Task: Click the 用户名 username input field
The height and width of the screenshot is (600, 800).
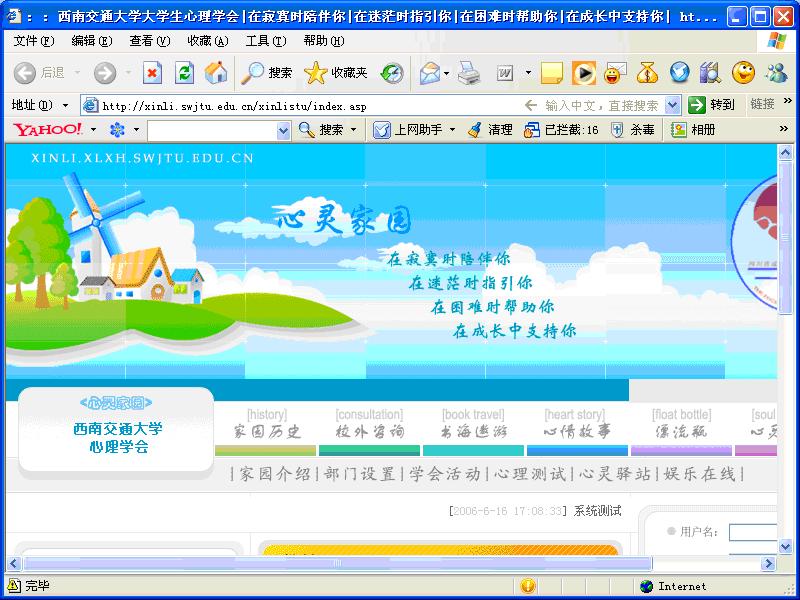Action: point(752,532)
